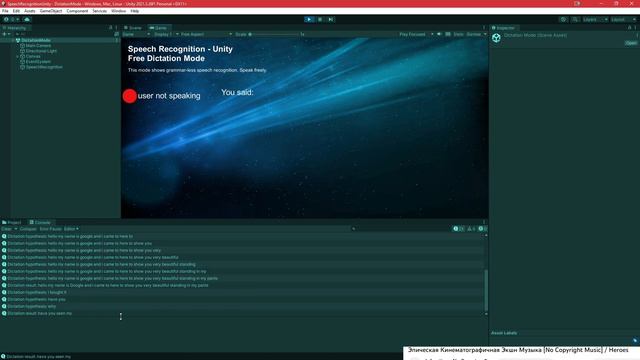
Task: Open the Assets menu
Action: pyautogui.click(x=30, y=11)
